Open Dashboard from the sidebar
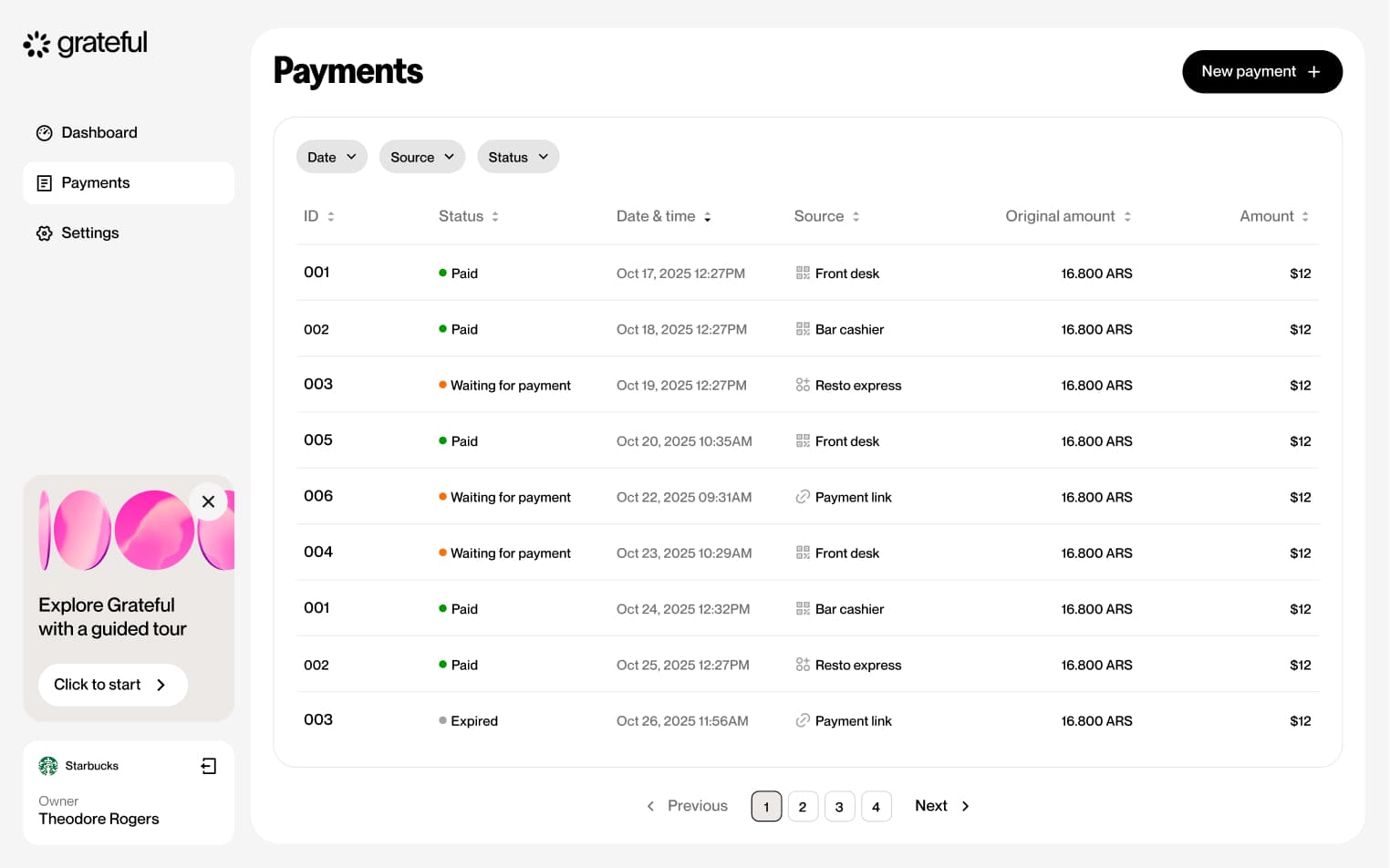The width and height of the screenshot is (1390, 868). coord(99,133)
